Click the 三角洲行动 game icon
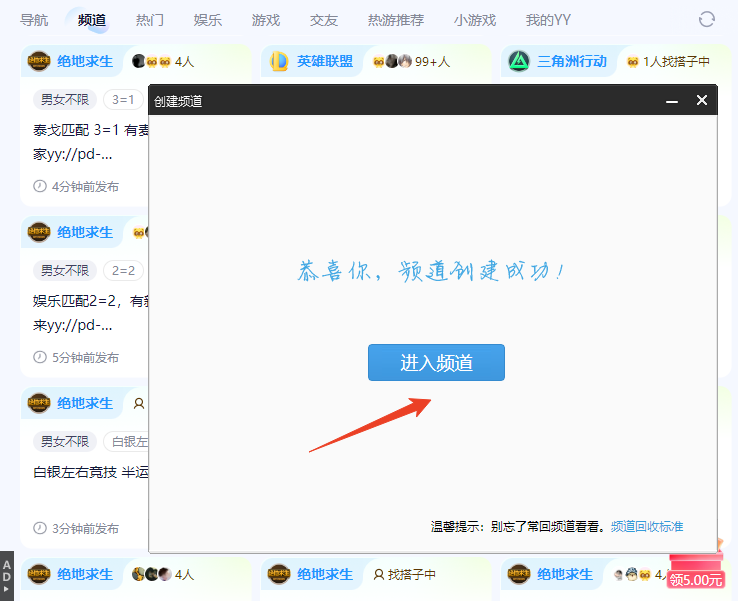The image size is (738, 601). pos(519,61)
